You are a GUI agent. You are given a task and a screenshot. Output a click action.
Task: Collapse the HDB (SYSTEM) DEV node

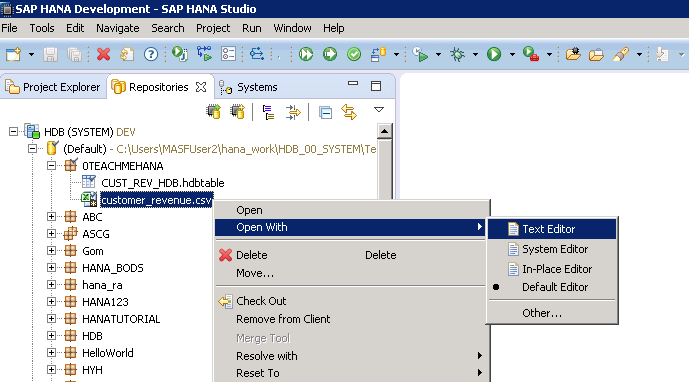(14, 131)
